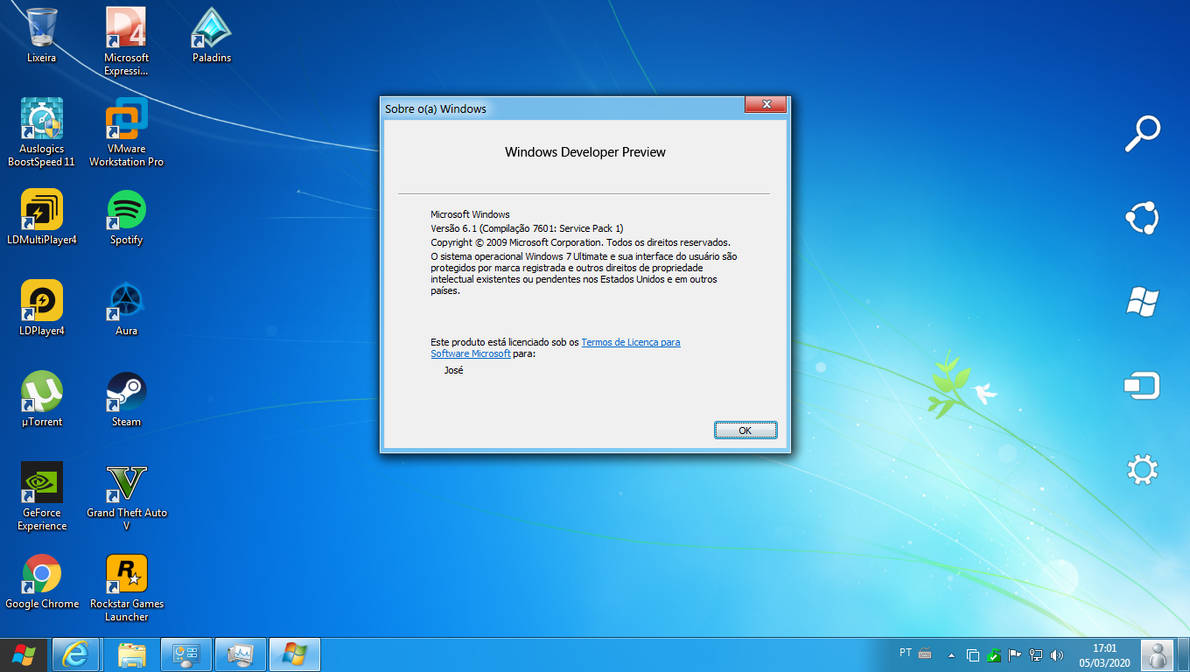The width and height of the screenshot is (1190, 672).
Task: Open the Lixeira recycle bin icon
Action: point(41,35)
